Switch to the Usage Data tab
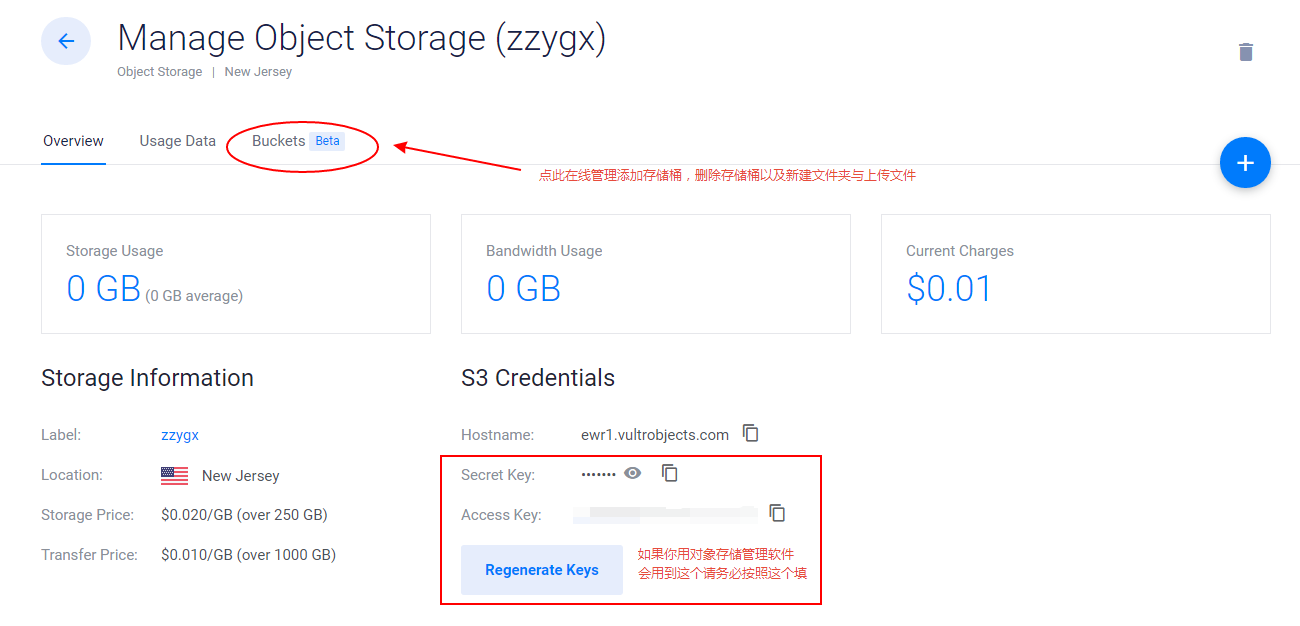Screen dimensions: 1300x626 point(178,141)
